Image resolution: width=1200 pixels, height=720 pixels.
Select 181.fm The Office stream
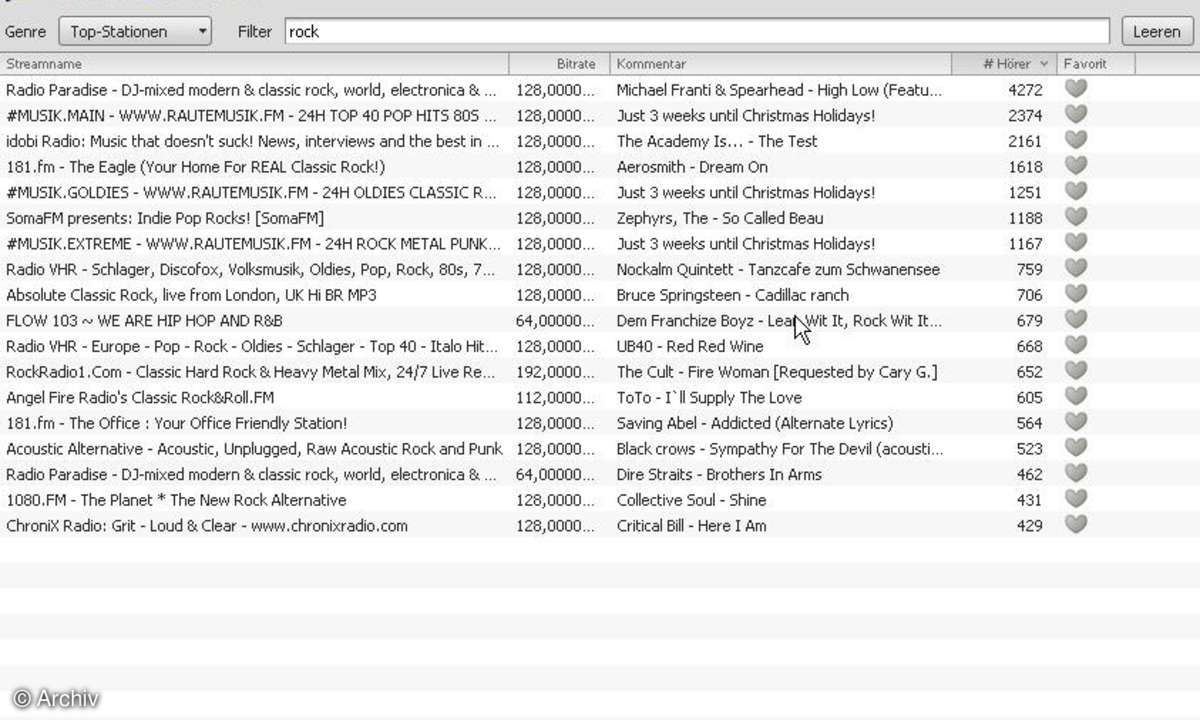pyautogui.click(x=176, y=423)
